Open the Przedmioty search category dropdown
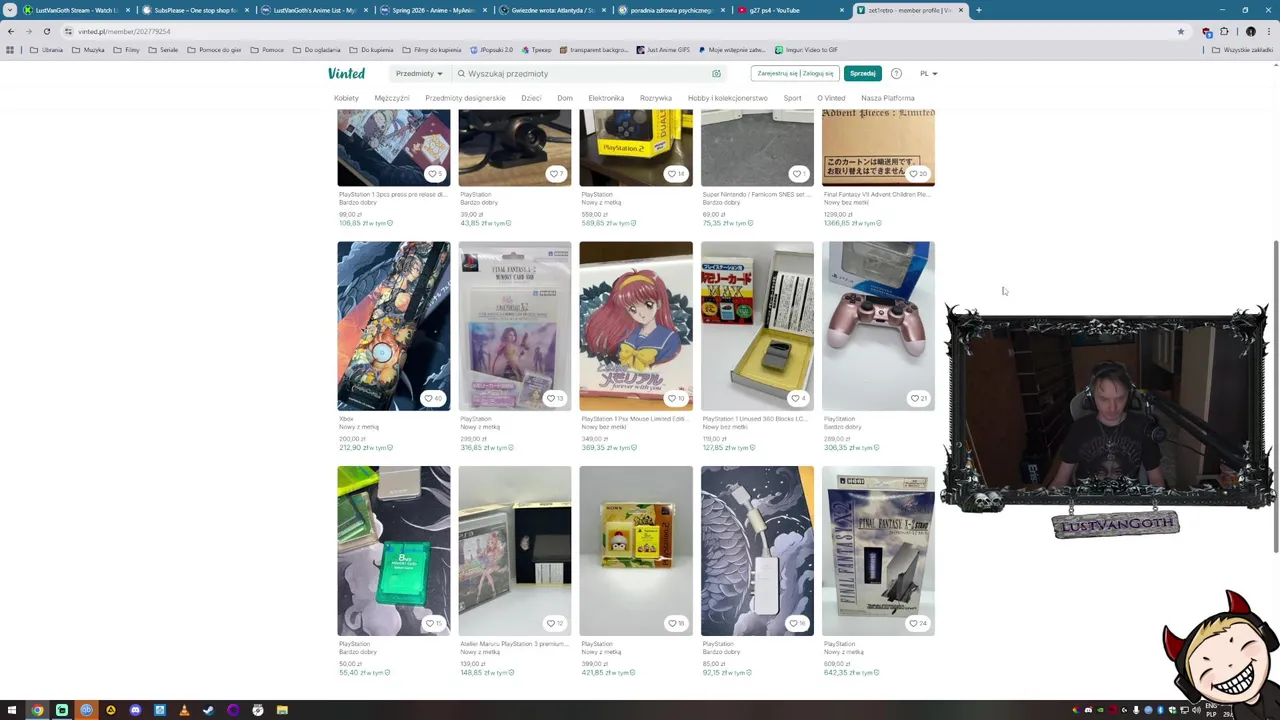 point(419,73)
